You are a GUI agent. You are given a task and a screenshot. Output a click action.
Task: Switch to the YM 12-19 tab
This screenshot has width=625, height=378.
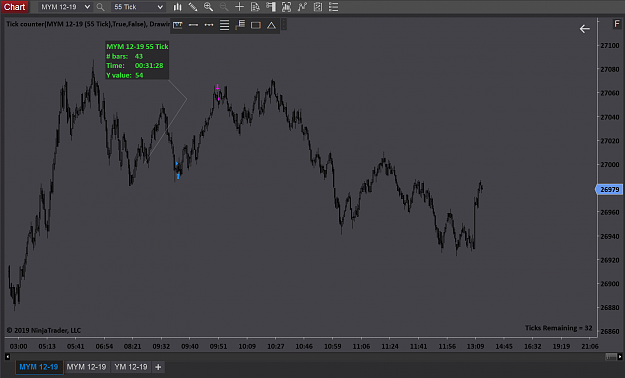(131, 367)
